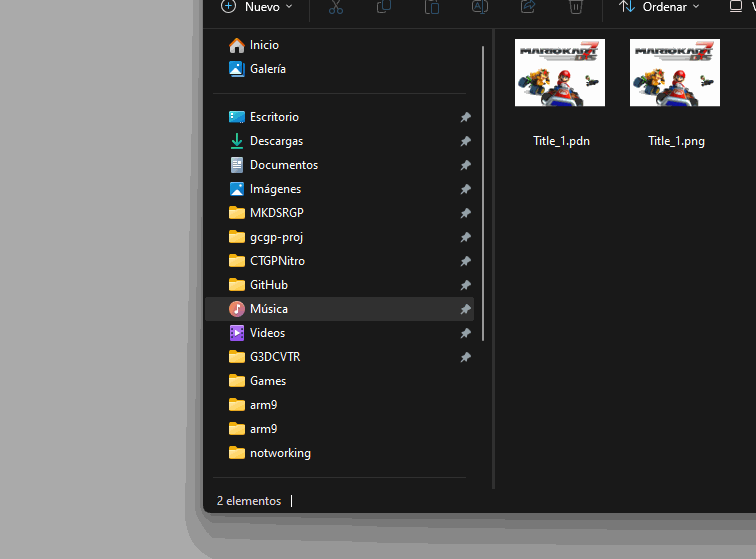Viewport: 756px width, 559px height.
Task: Open the Ordenar sort dropdown
Action: [659, 7]
